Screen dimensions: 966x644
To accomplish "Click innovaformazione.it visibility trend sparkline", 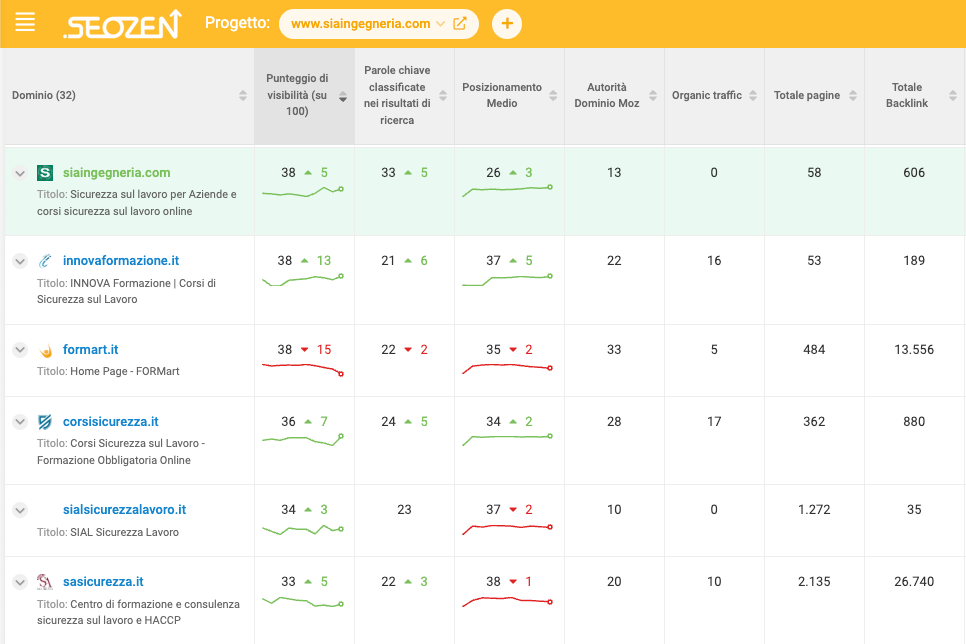I will pos(302,280).
